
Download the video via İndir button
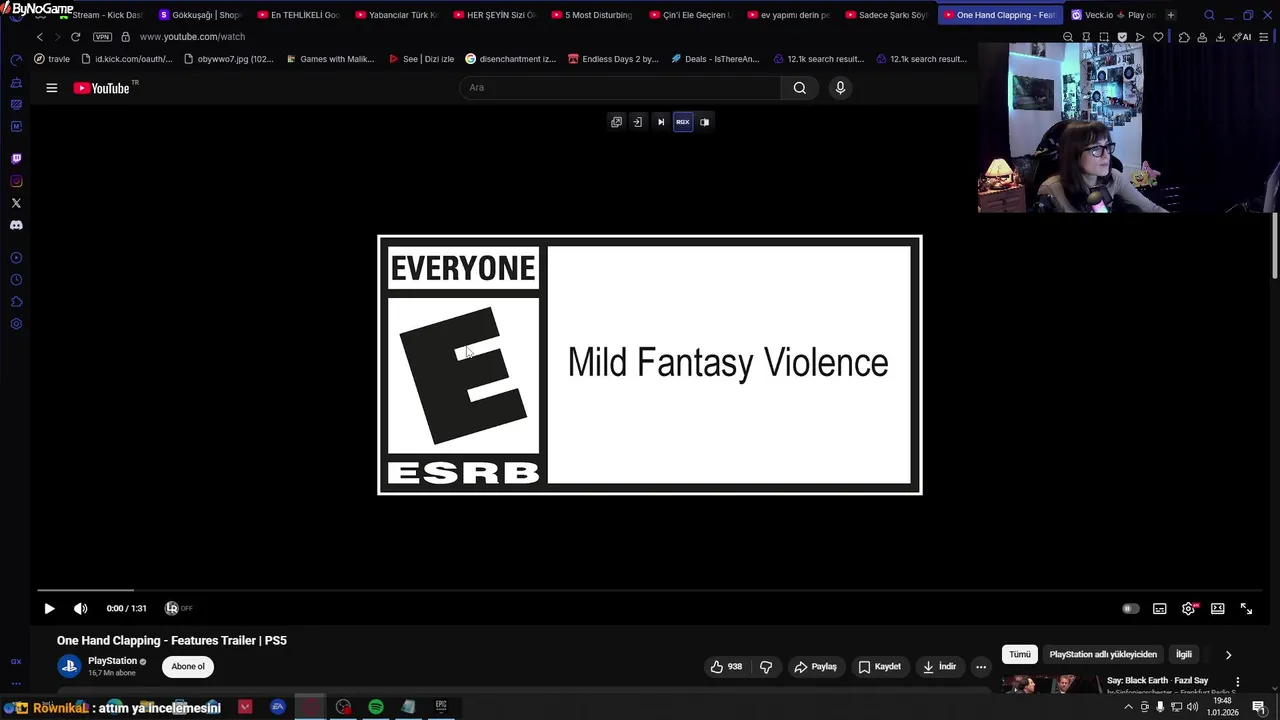click(939, 666)
